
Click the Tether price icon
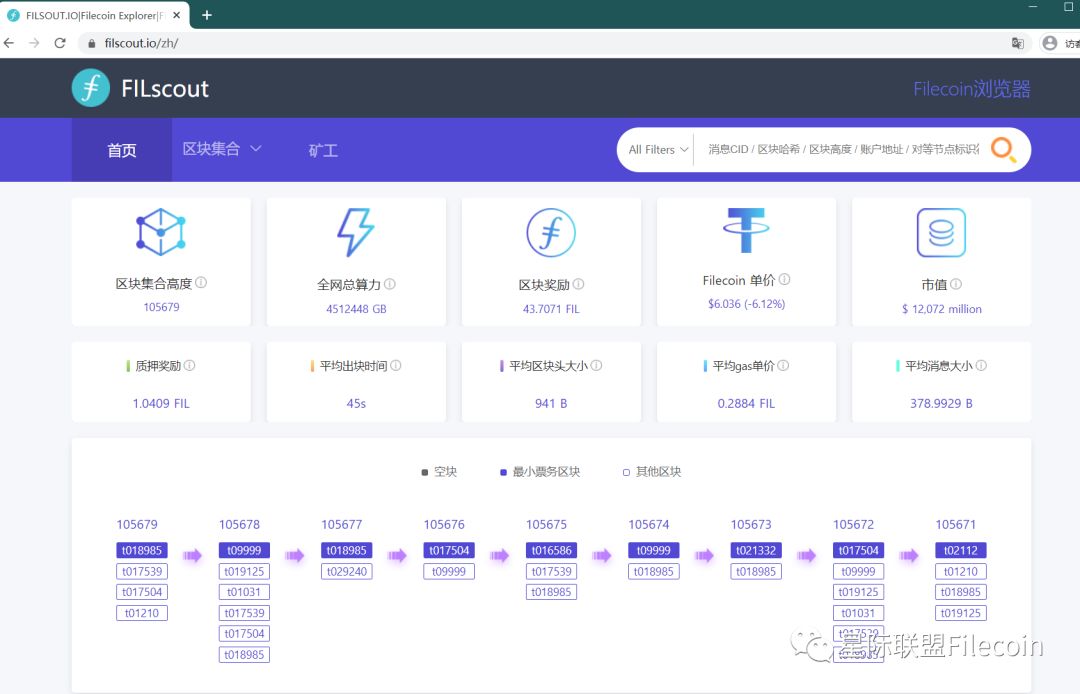pyautogui.click(x=746, y=231)
